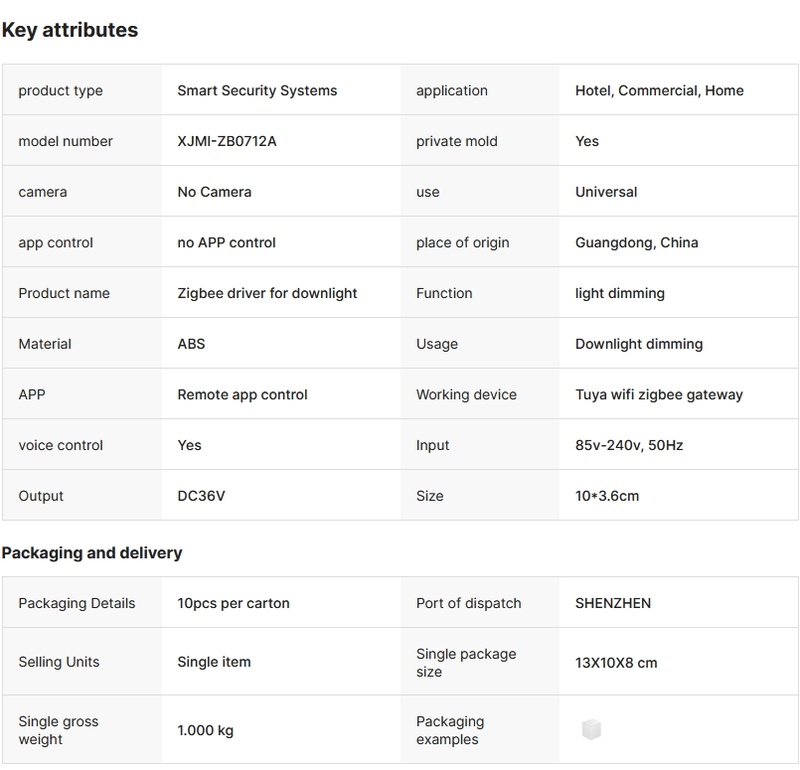The image size is (800, 770).
Task: Click the private mold label
Action: point(456,141)
